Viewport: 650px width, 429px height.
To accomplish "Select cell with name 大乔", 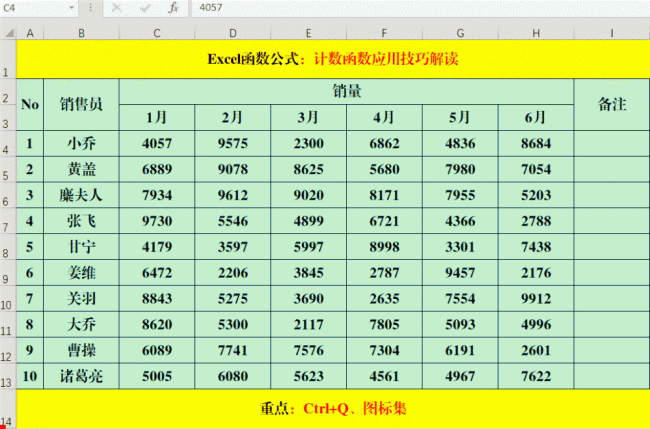I will click(81, 325).
